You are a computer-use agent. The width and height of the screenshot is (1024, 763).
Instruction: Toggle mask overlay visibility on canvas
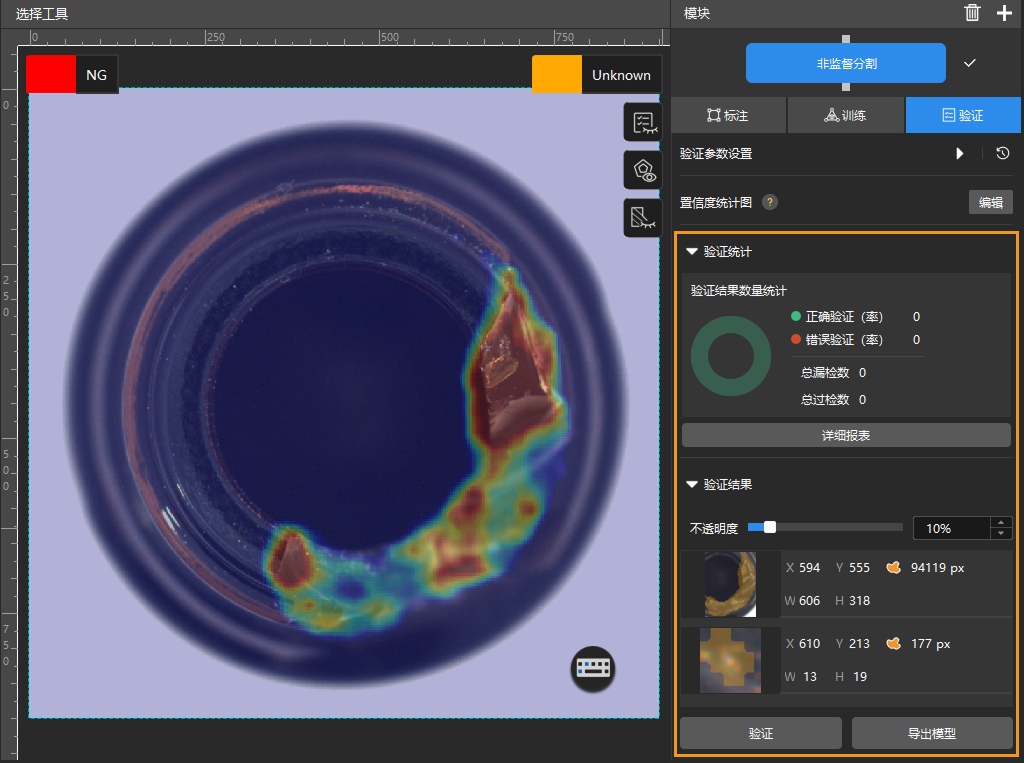click(642, 217)
